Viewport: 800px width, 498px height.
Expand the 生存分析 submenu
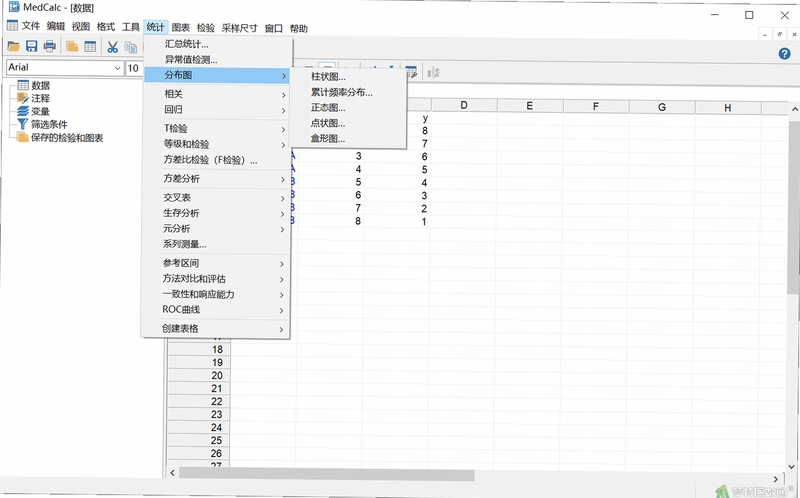tap(217, 213)
